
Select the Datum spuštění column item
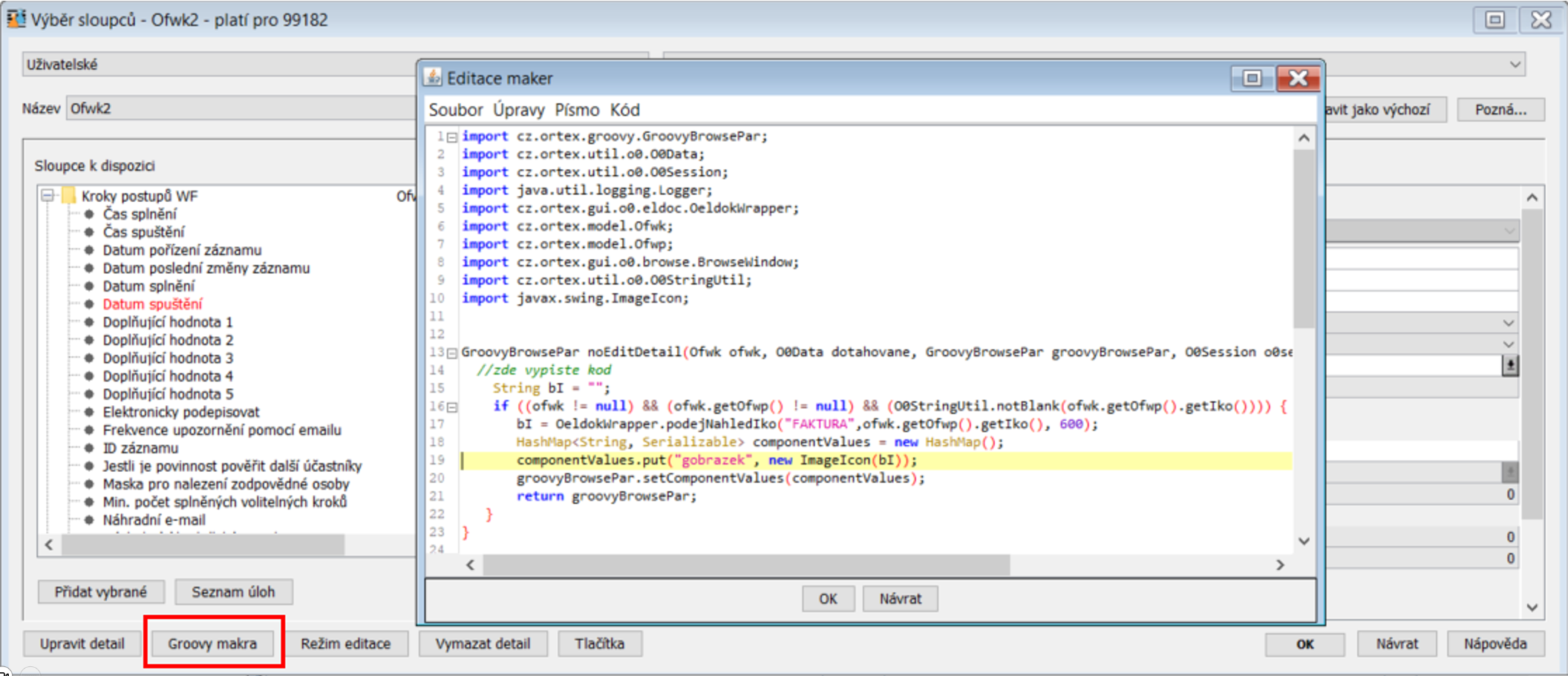tap(152, 304)
